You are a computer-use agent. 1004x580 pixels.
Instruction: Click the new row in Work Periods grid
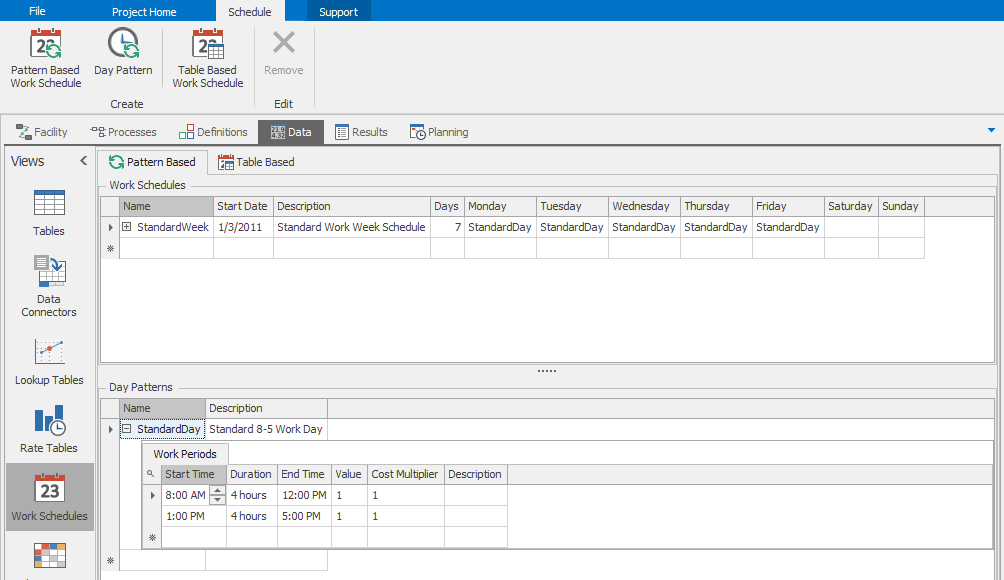point(334,538)
